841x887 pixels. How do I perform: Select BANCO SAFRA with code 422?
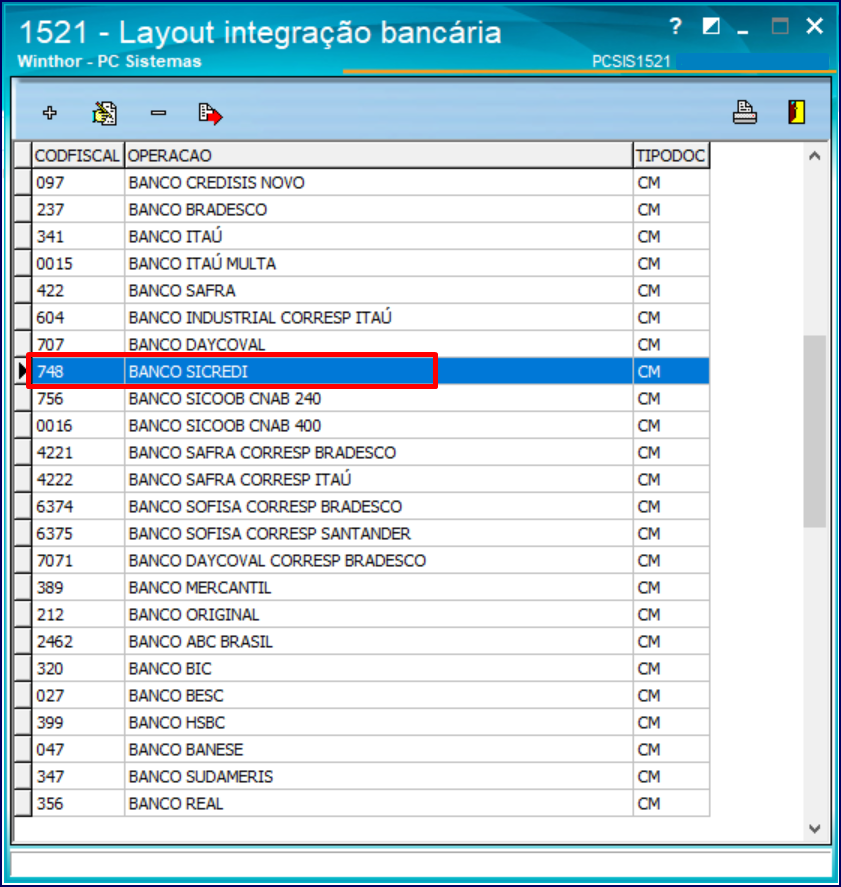(x=370, y=290)
